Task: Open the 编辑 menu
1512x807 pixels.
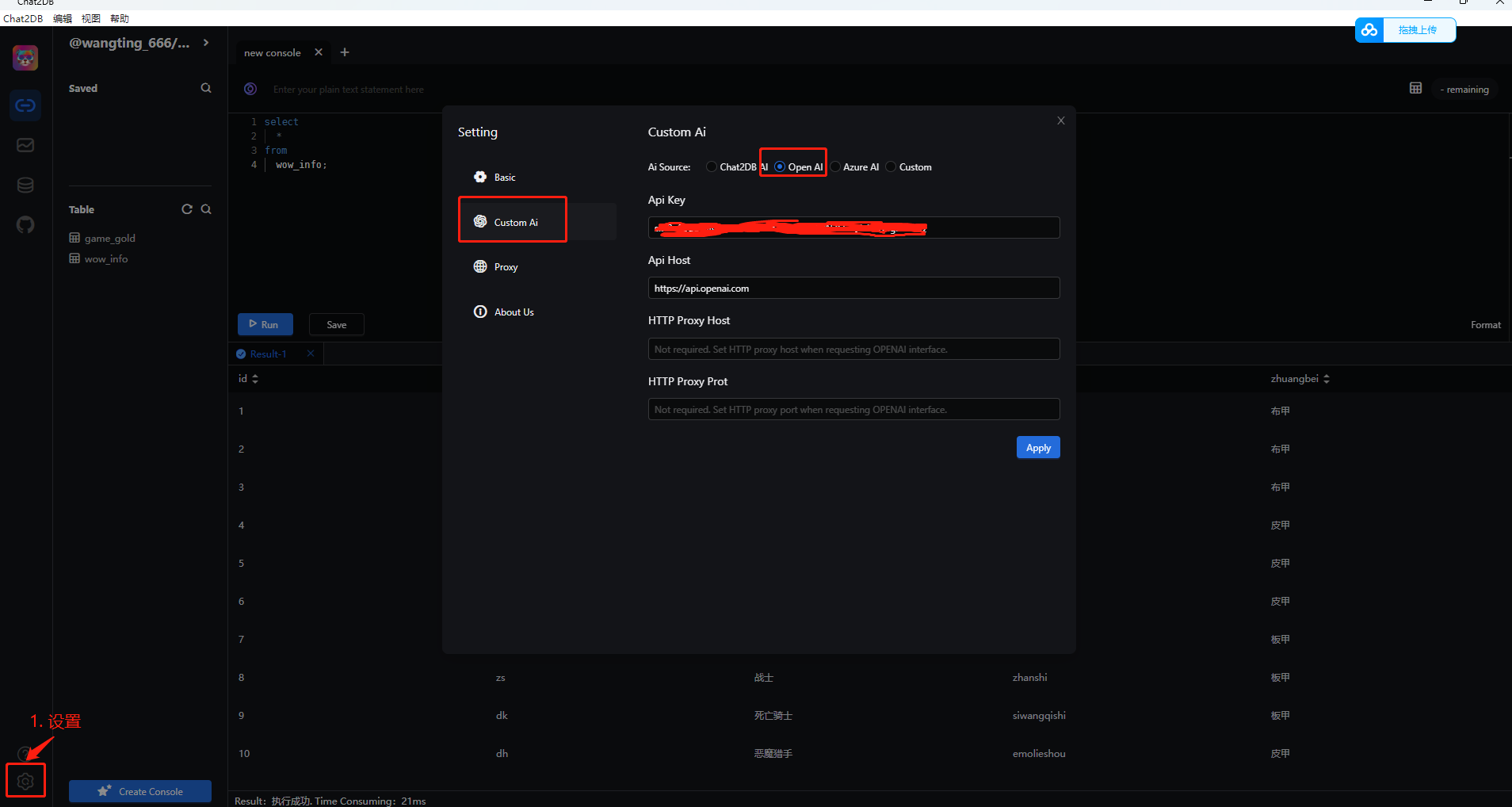Action: 63,18
